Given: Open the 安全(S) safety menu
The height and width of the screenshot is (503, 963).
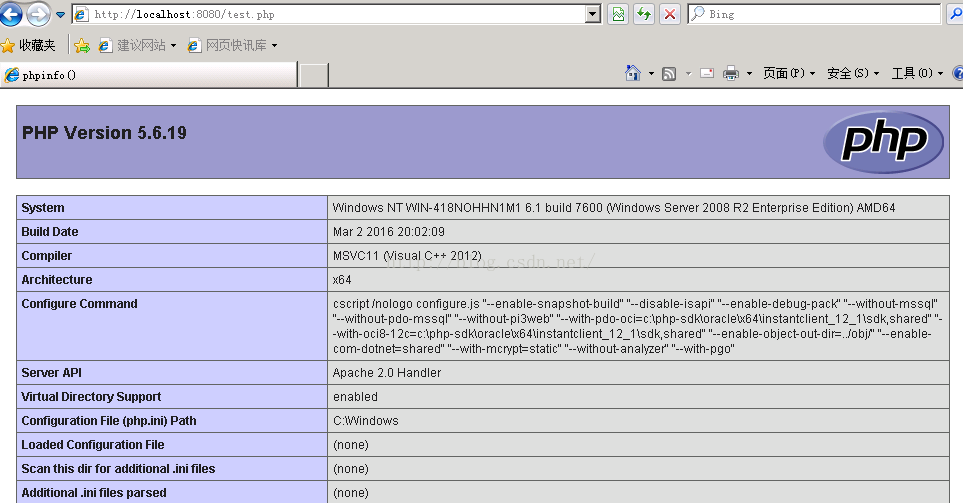Looking at the screenshot, I should pos(853,73).
